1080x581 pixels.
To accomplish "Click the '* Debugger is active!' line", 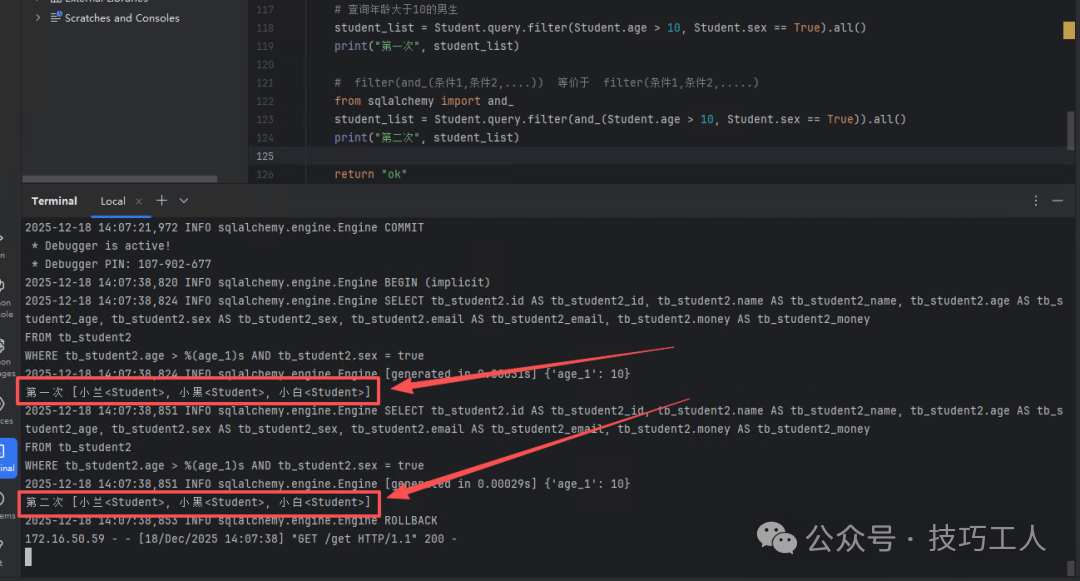I will coord(101,246).
